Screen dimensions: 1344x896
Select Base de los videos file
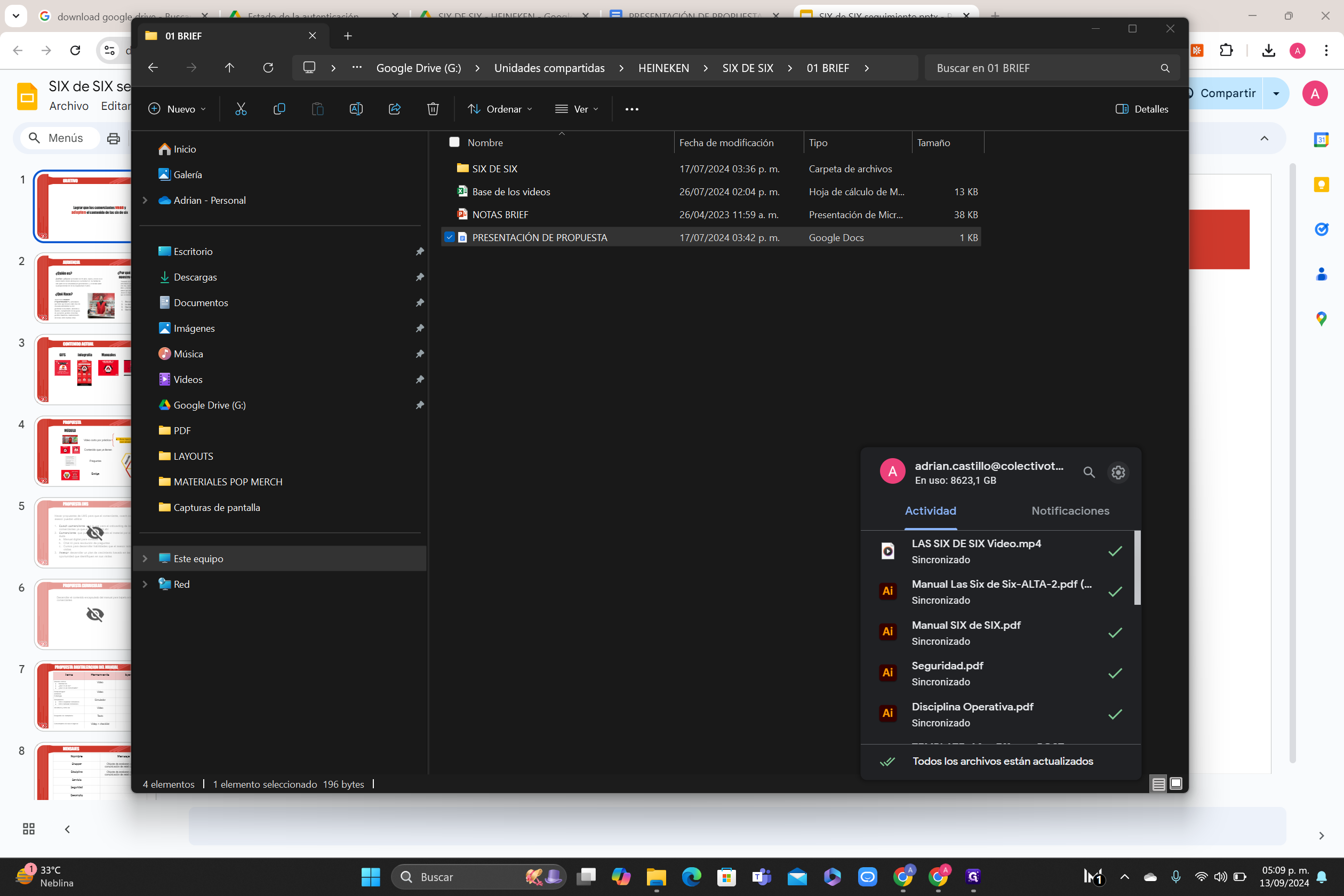tap(711, 192)
